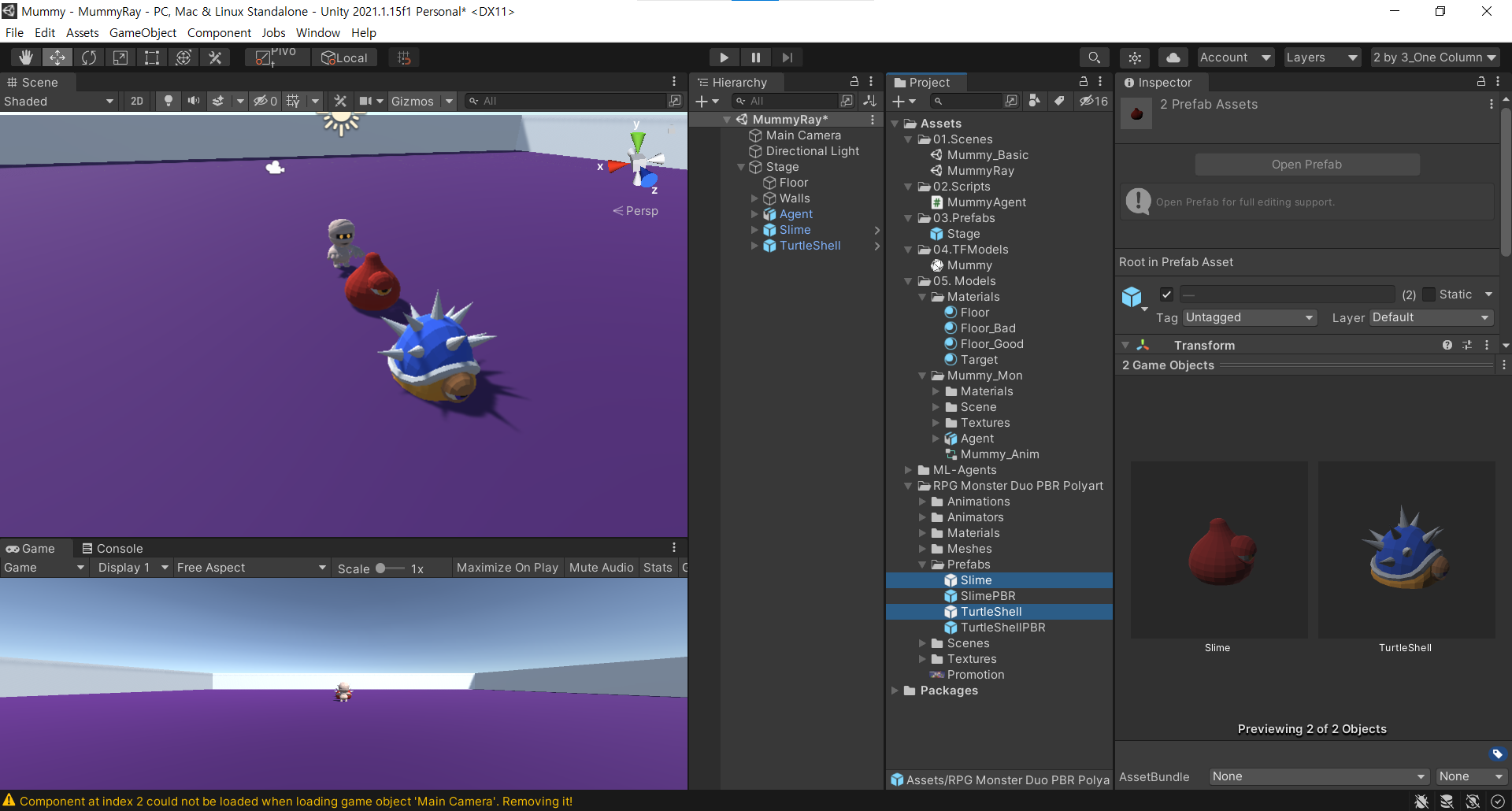Select the Hand tool

(x=26, y=57)
